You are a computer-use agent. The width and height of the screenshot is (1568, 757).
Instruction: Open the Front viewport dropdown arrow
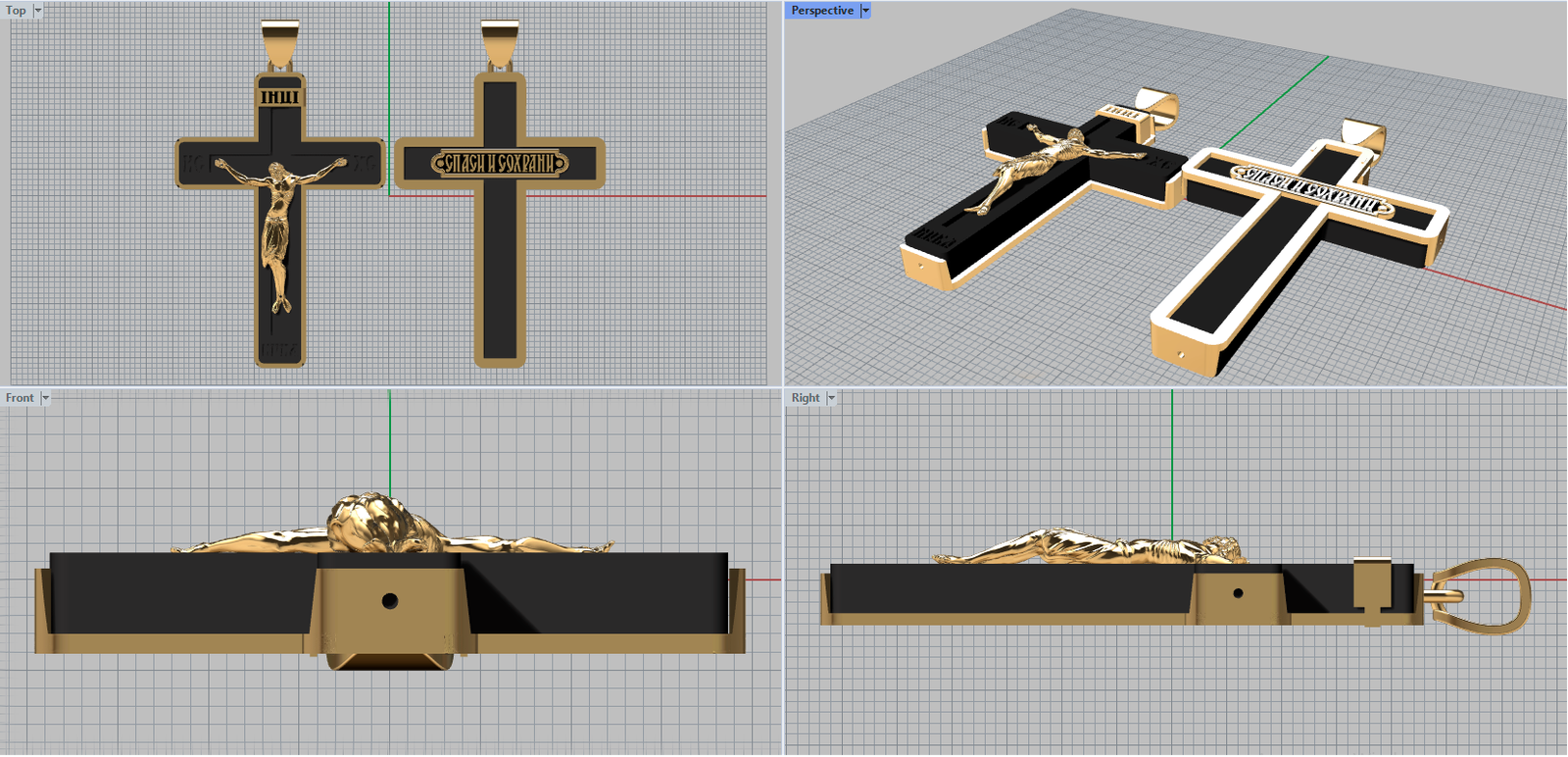point(45,398)
